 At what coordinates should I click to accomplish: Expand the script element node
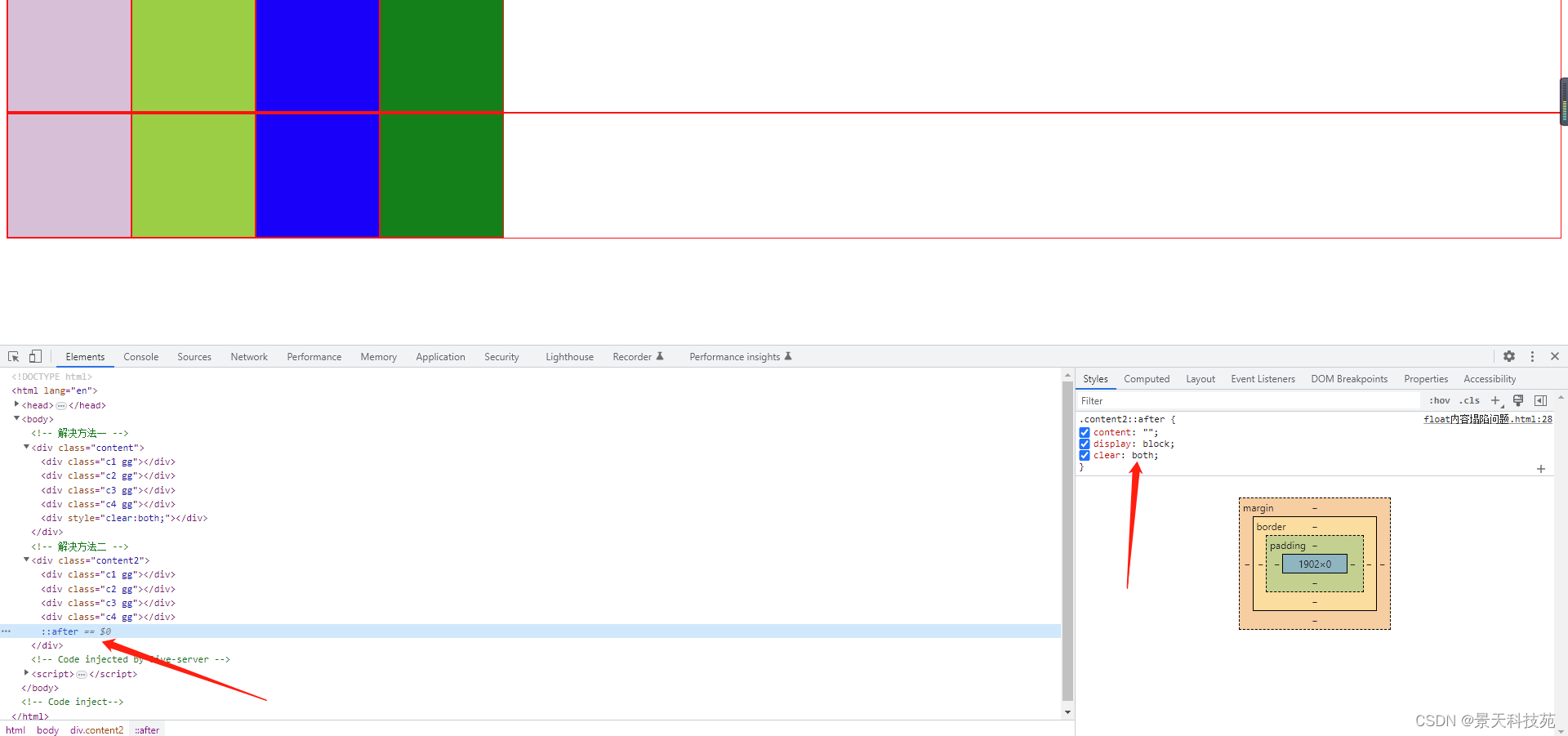pyautogui.click(x=26, y=673)
